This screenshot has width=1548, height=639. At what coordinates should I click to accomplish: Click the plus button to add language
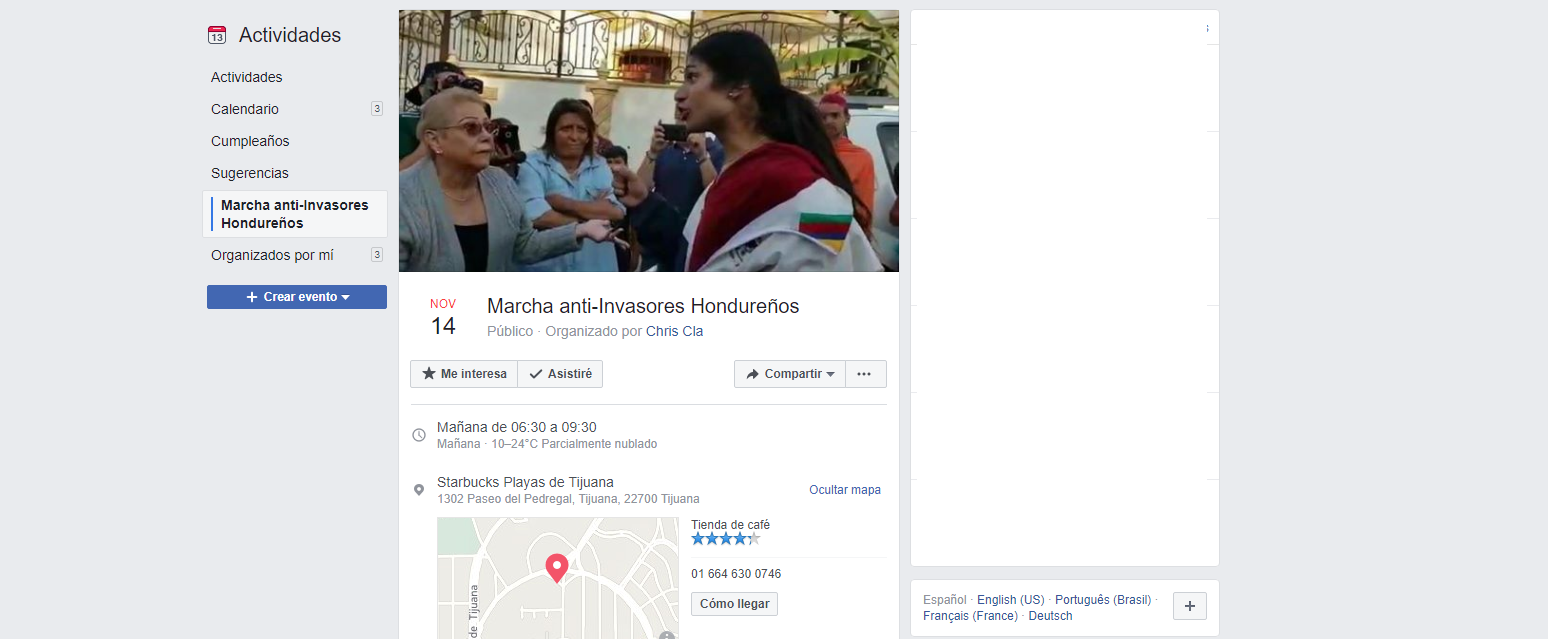[x=1189, y=606]
